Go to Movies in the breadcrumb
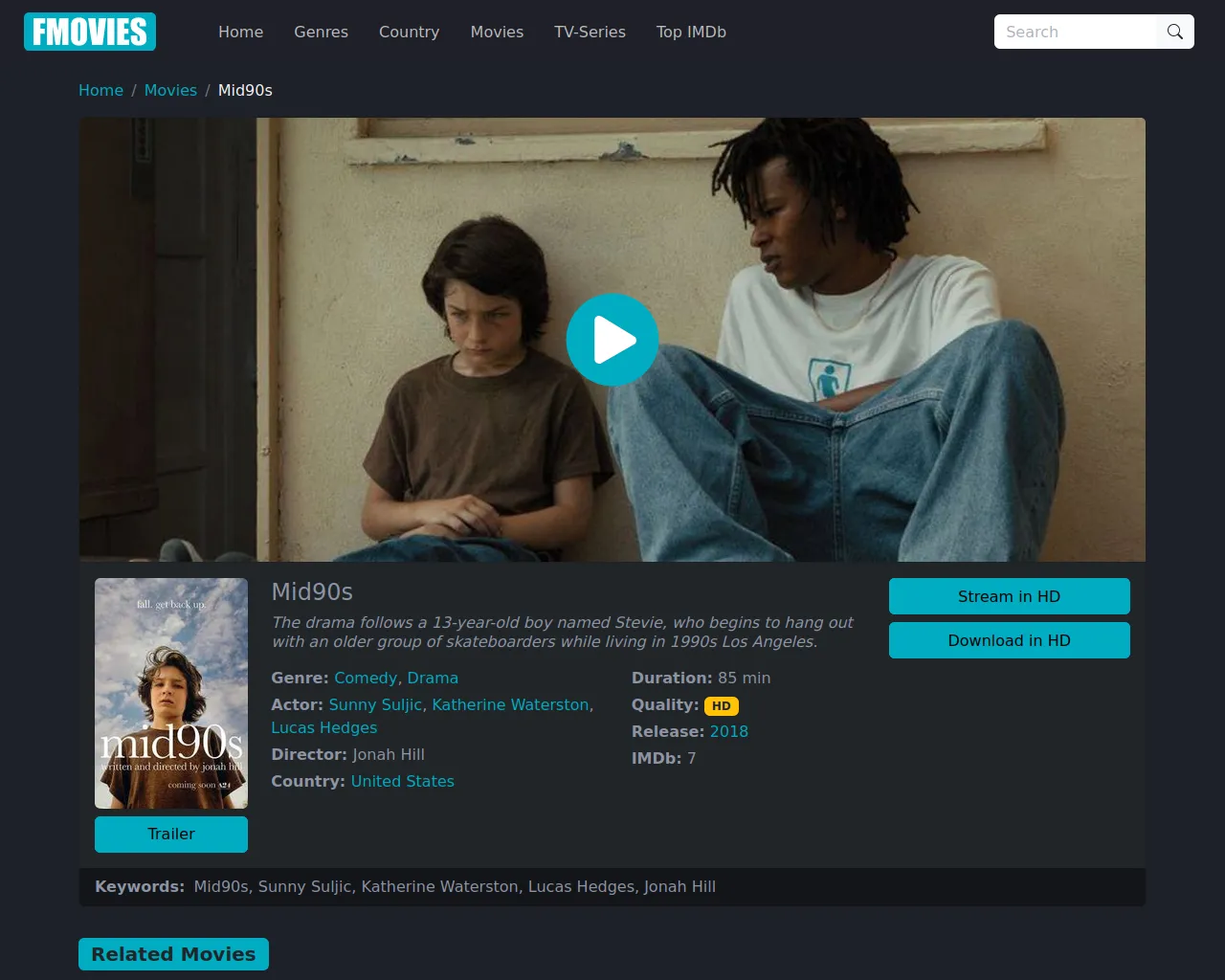Screen dimensions: 1225x980 tap(170, 90)
